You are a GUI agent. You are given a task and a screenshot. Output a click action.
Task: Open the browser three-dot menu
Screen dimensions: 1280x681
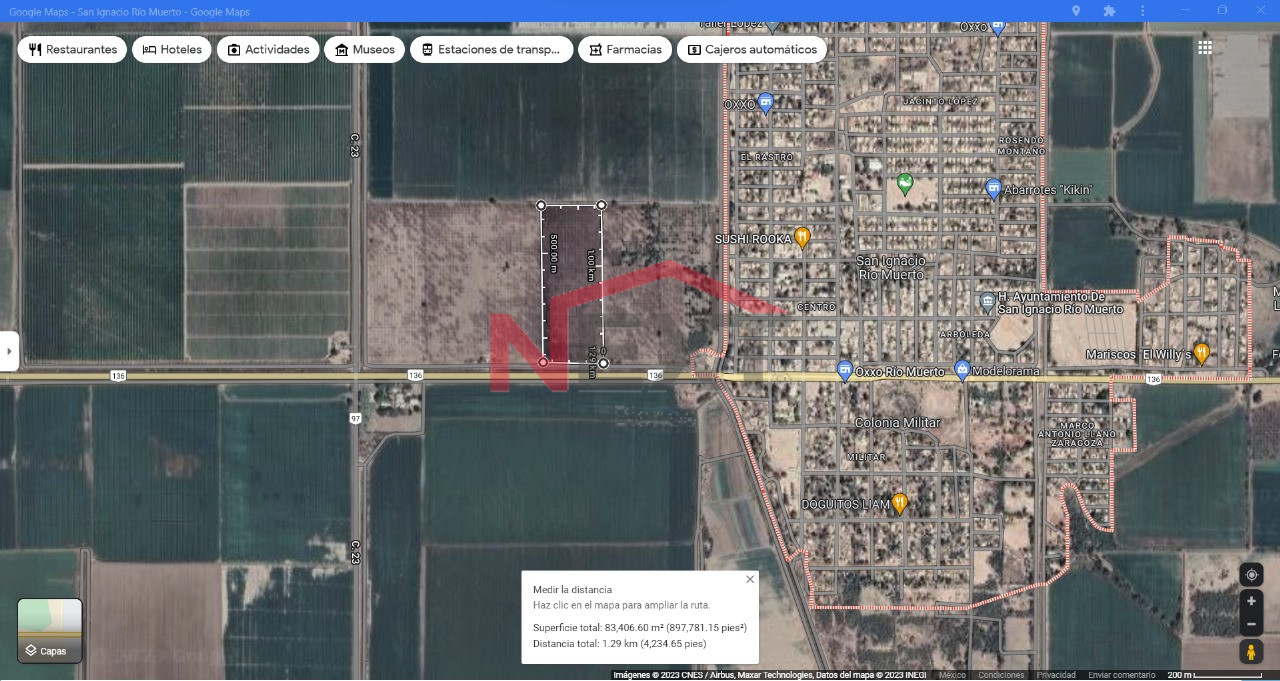(x=1142, y=11)
